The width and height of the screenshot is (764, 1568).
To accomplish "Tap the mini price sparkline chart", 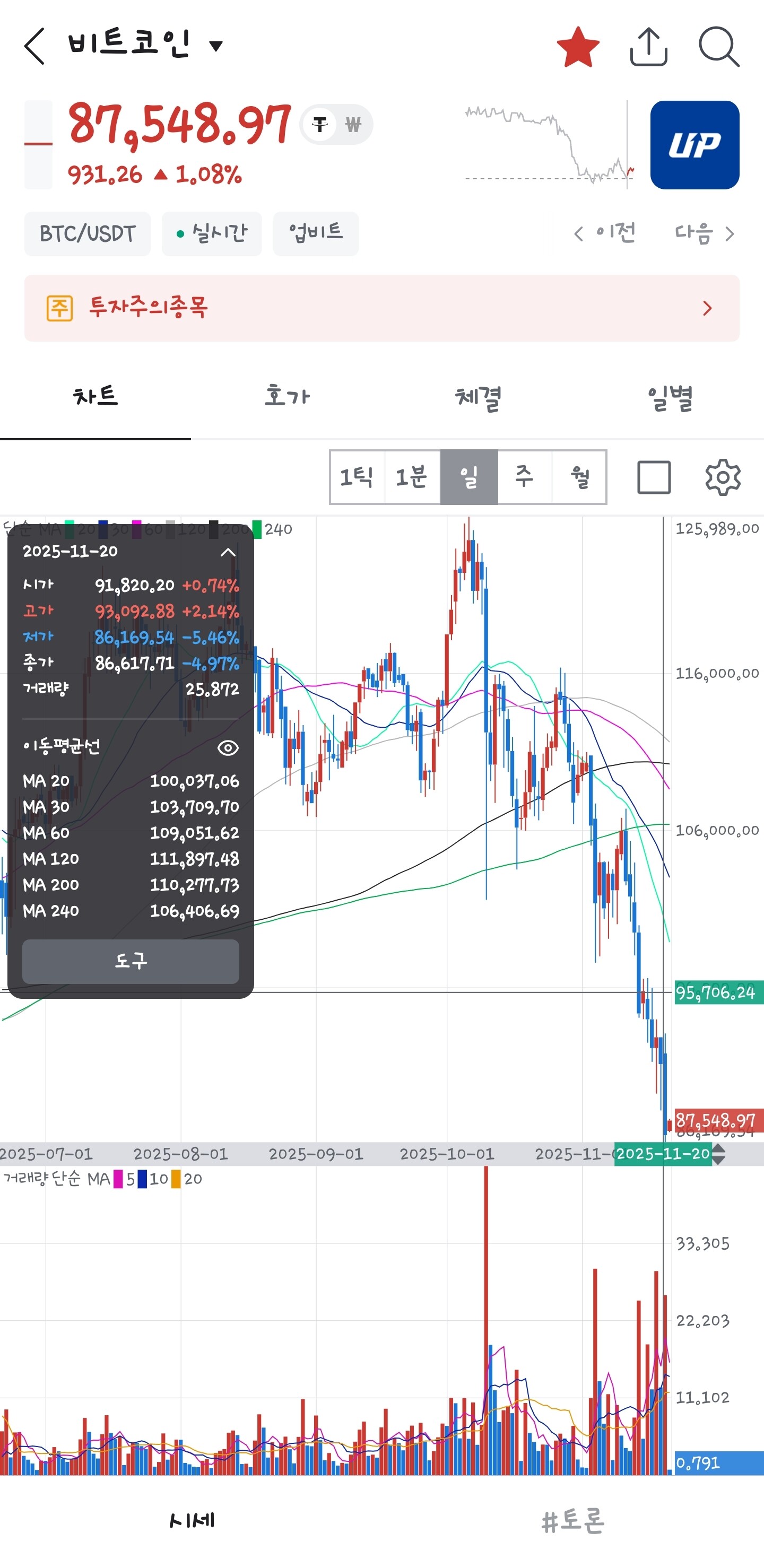I will coord(550,145).
